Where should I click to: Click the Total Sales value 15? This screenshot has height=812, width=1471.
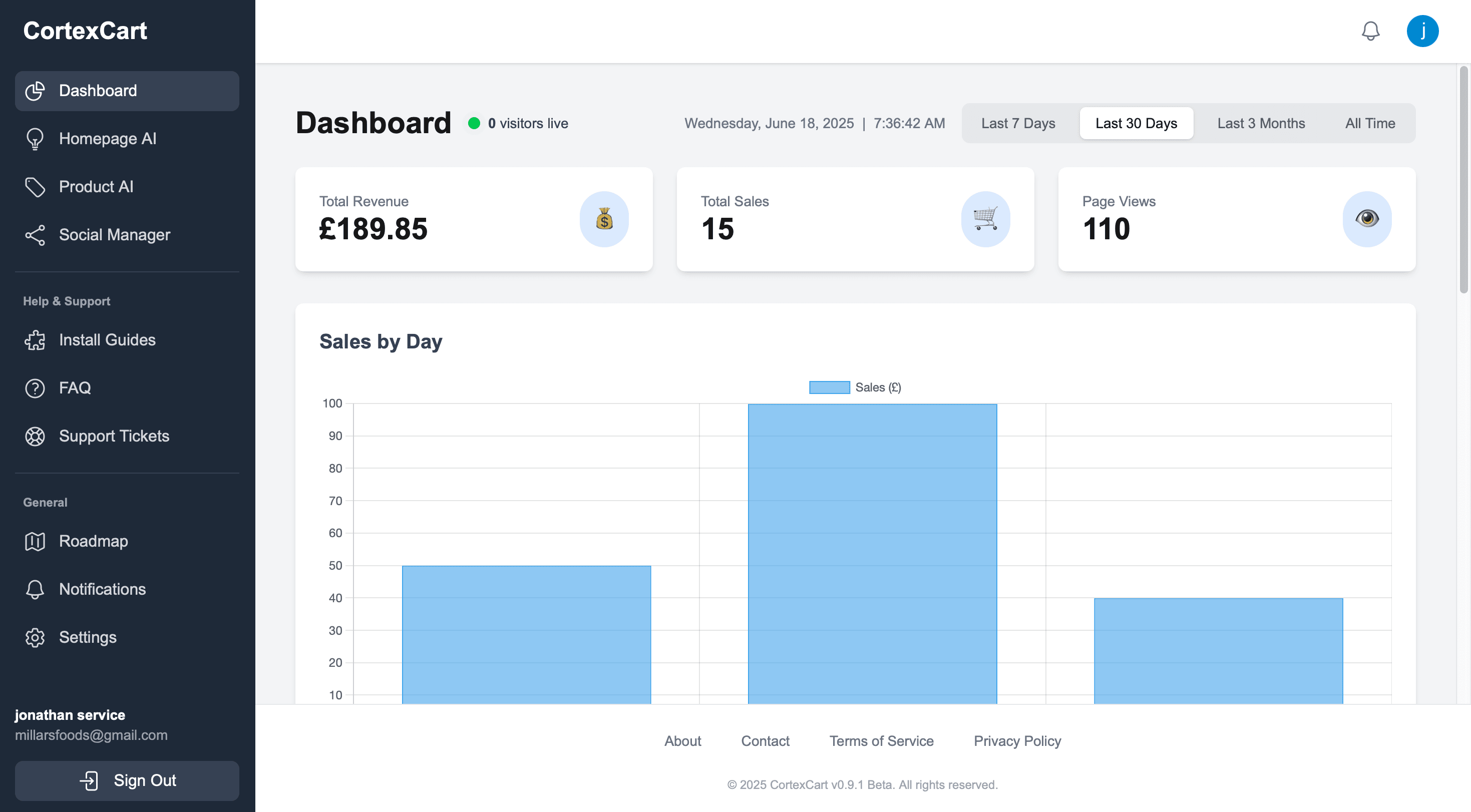pyautogui.click(x=718, y=229)
